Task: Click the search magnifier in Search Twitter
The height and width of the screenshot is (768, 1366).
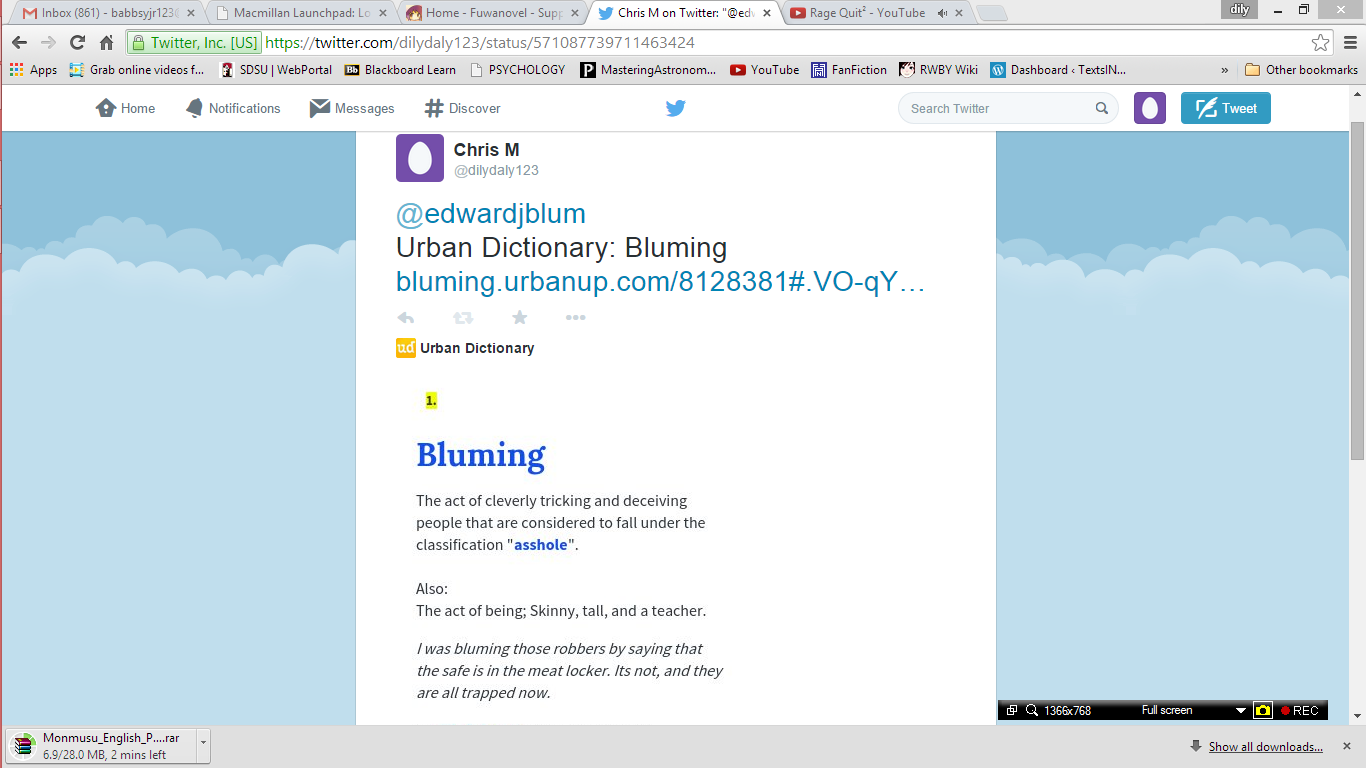Action: (x=1101, y=108)
